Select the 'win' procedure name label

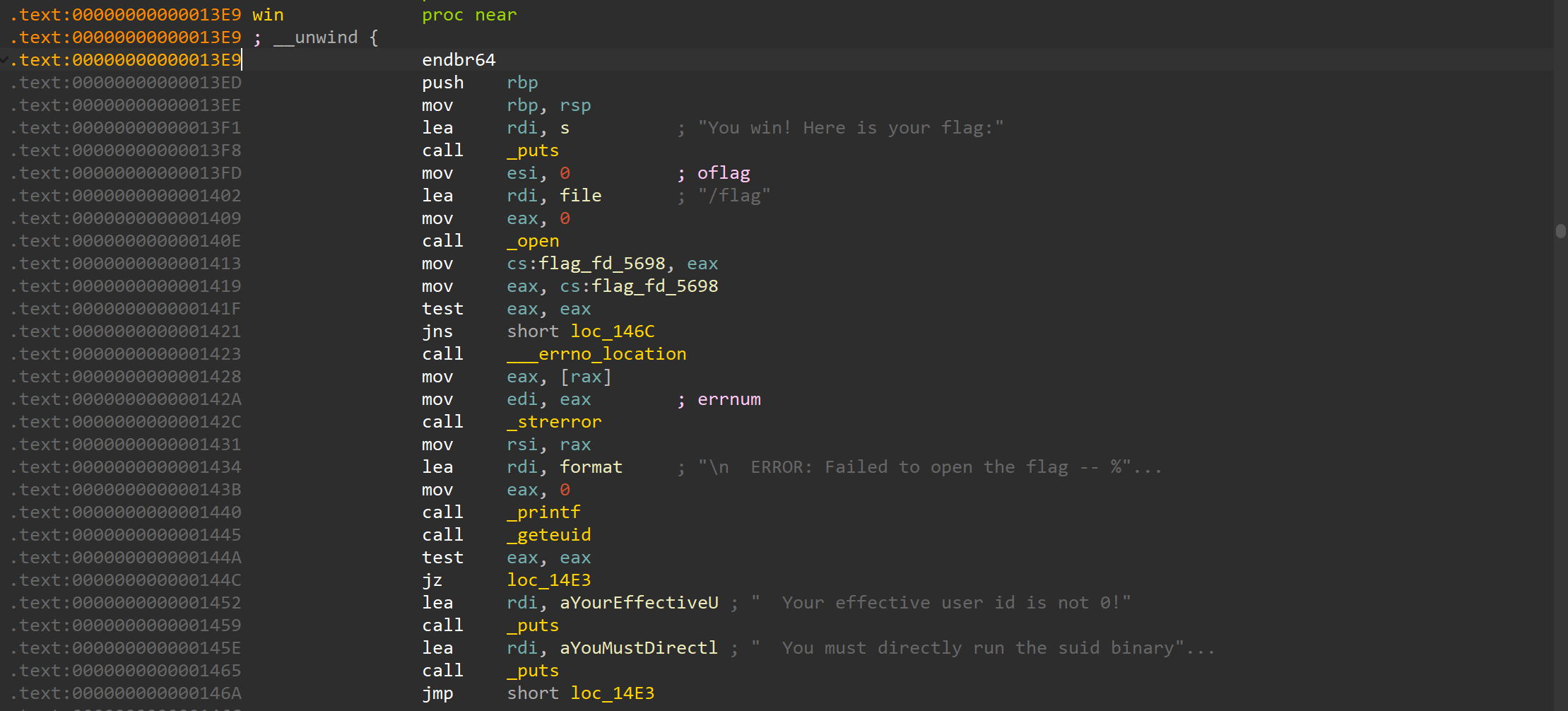coord(268,15)
